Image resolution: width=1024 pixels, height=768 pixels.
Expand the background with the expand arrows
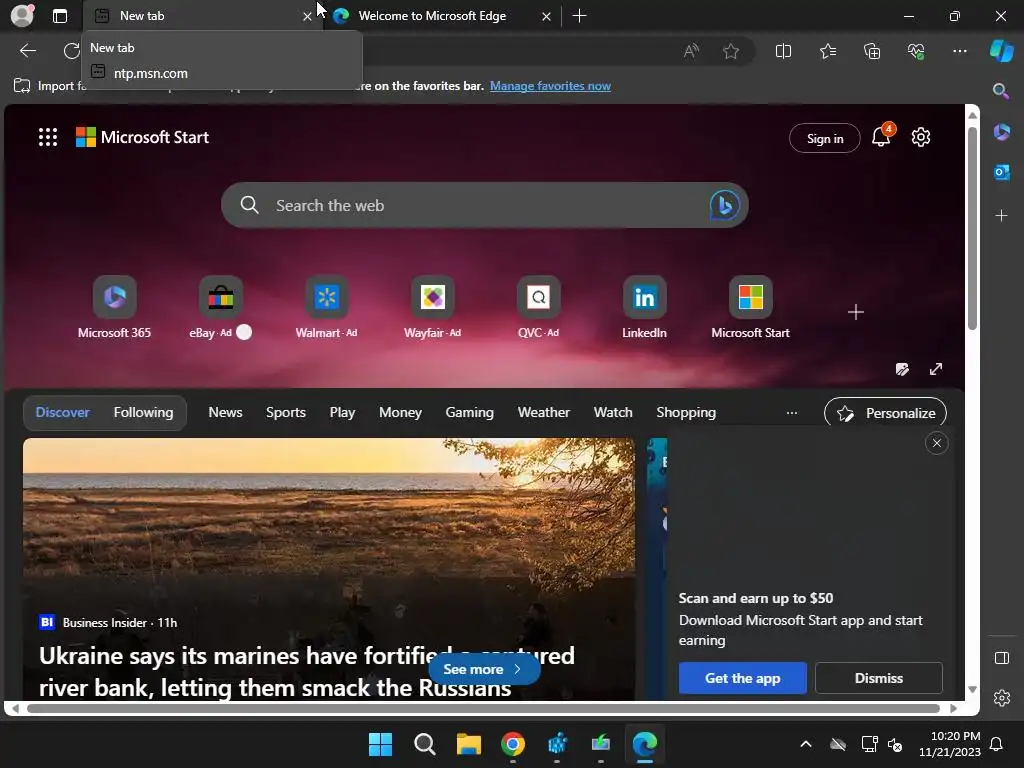click(x=936, y=369)
